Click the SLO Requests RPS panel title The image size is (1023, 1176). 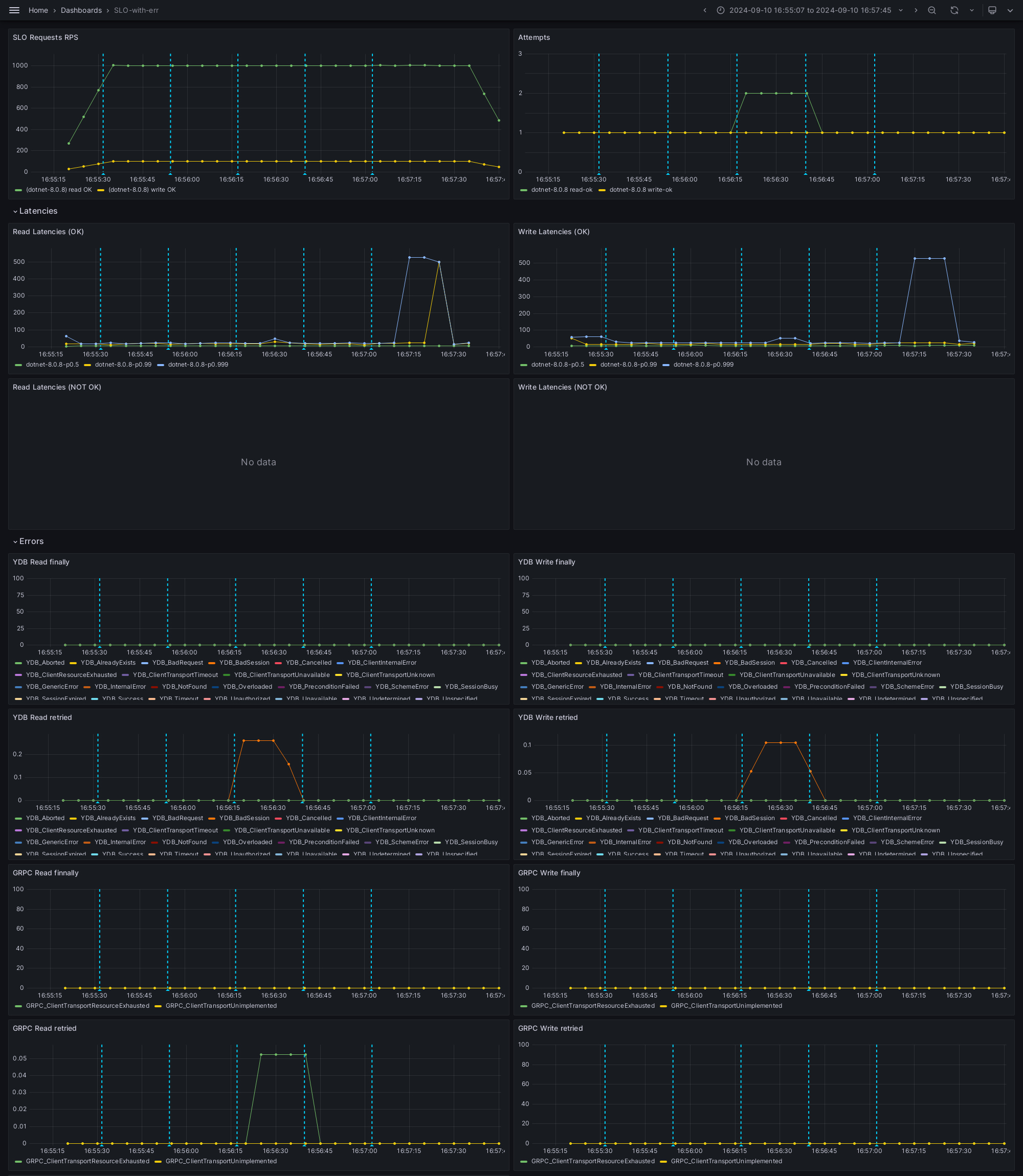(x=46, y=38)
